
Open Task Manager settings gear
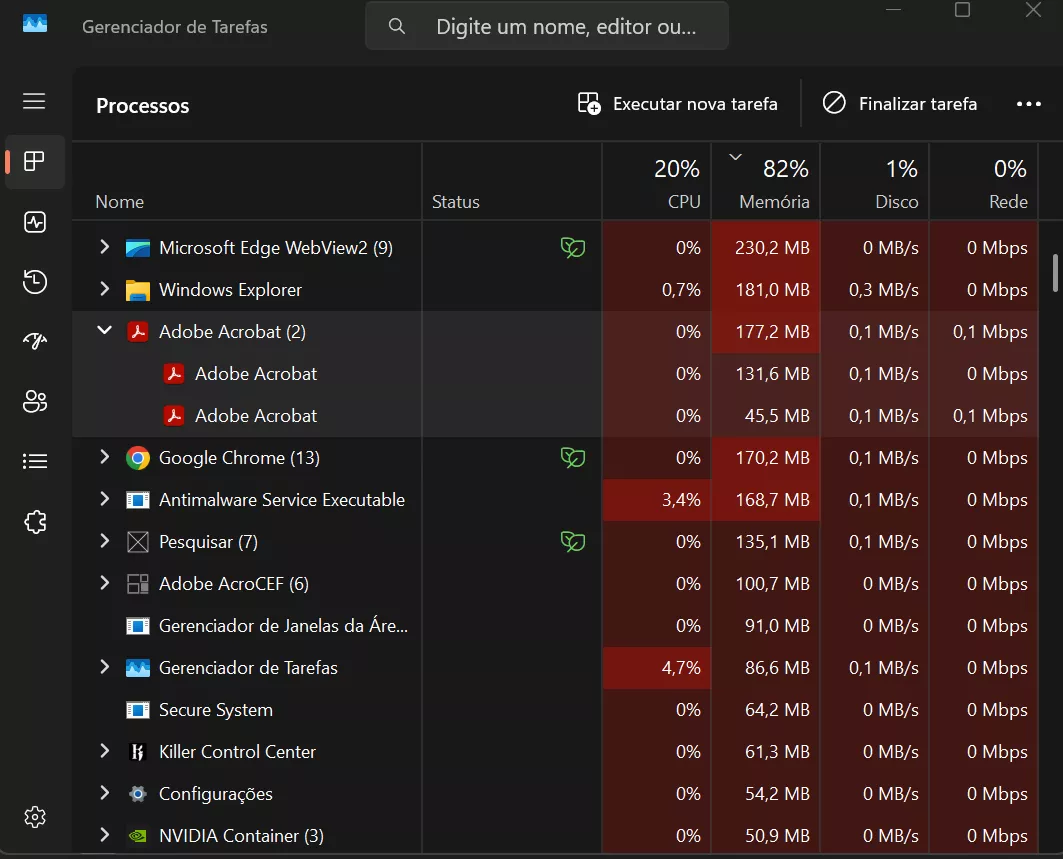(35, 816)
